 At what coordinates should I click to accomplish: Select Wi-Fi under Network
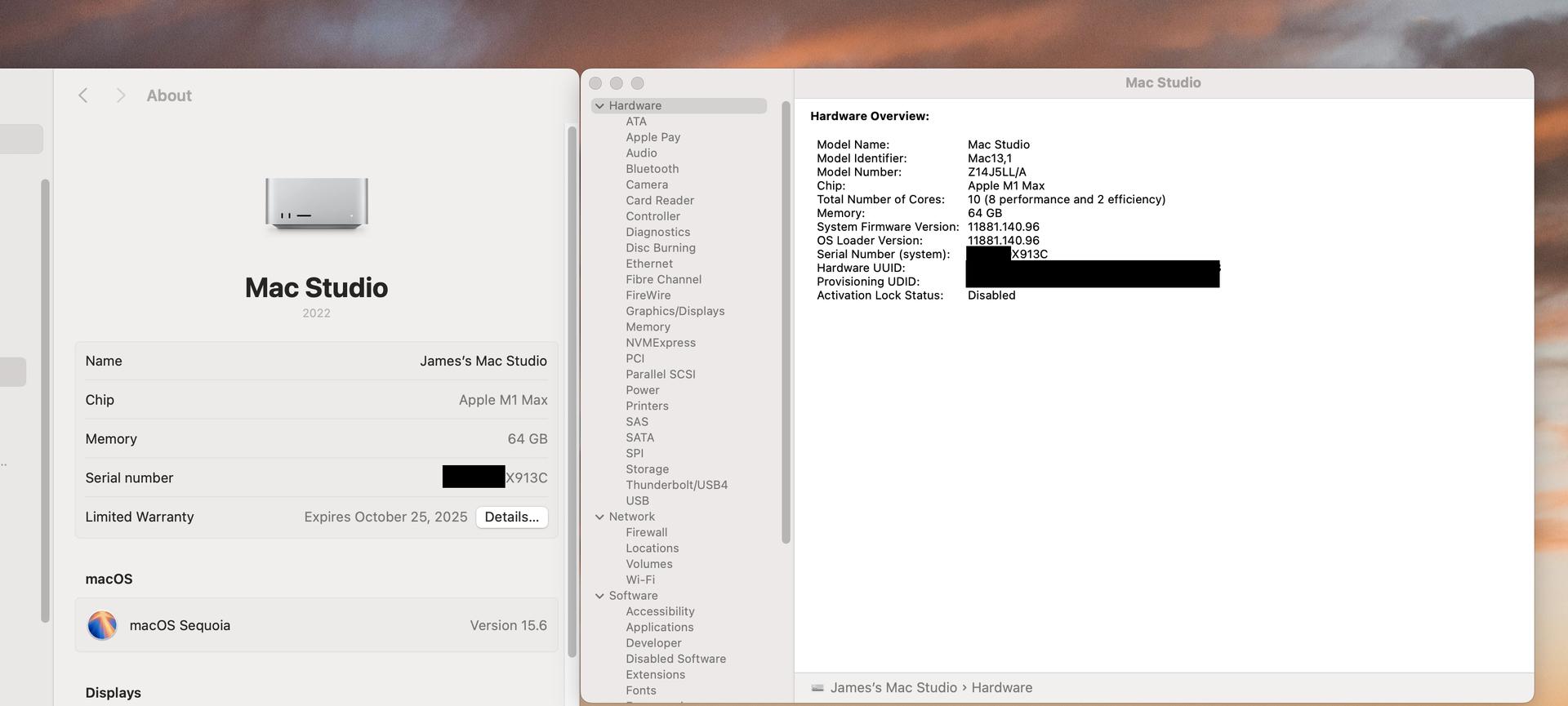point(640,580)
